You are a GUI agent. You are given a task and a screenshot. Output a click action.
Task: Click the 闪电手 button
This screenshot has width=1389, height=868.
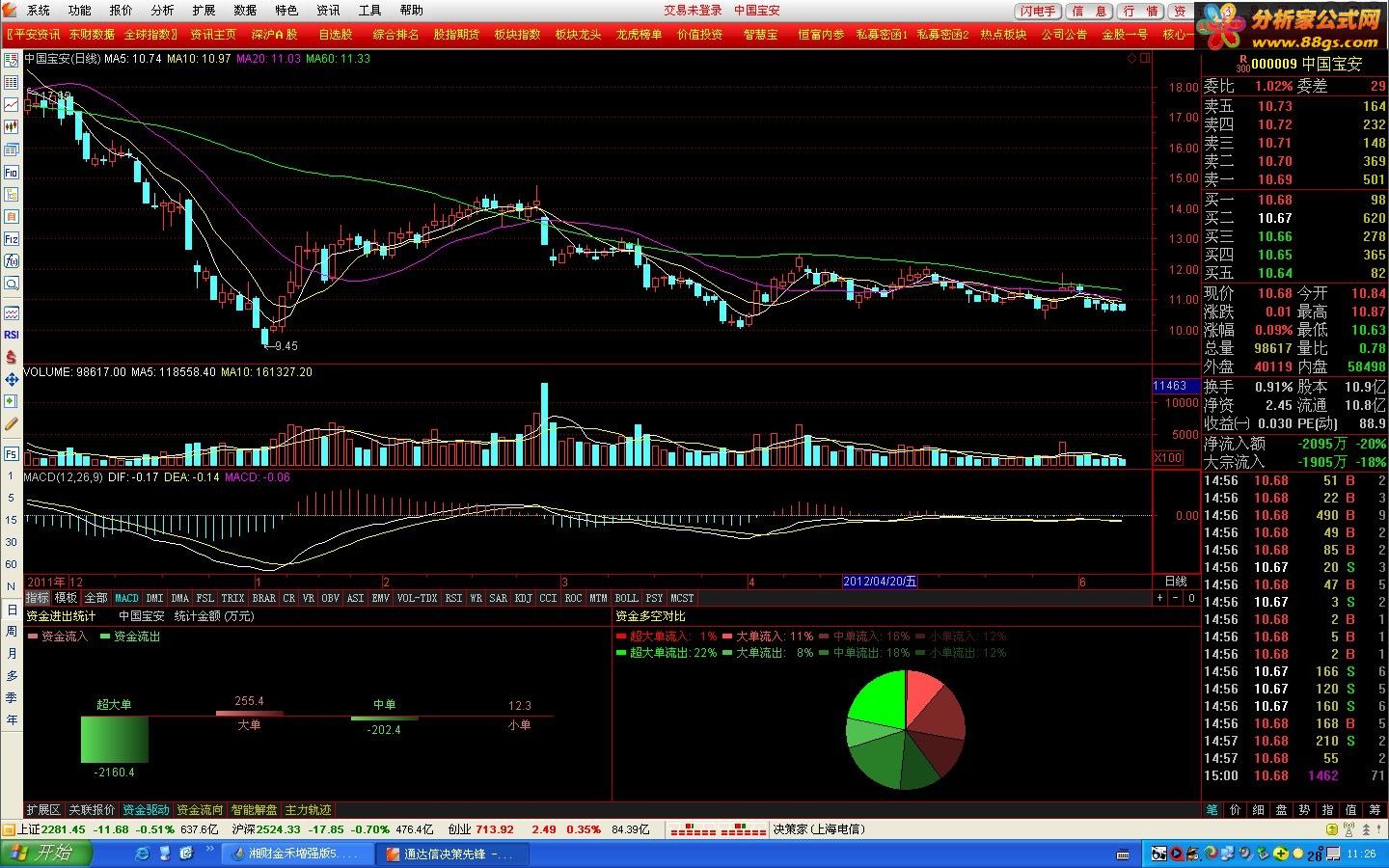(x=1039, y=11)
